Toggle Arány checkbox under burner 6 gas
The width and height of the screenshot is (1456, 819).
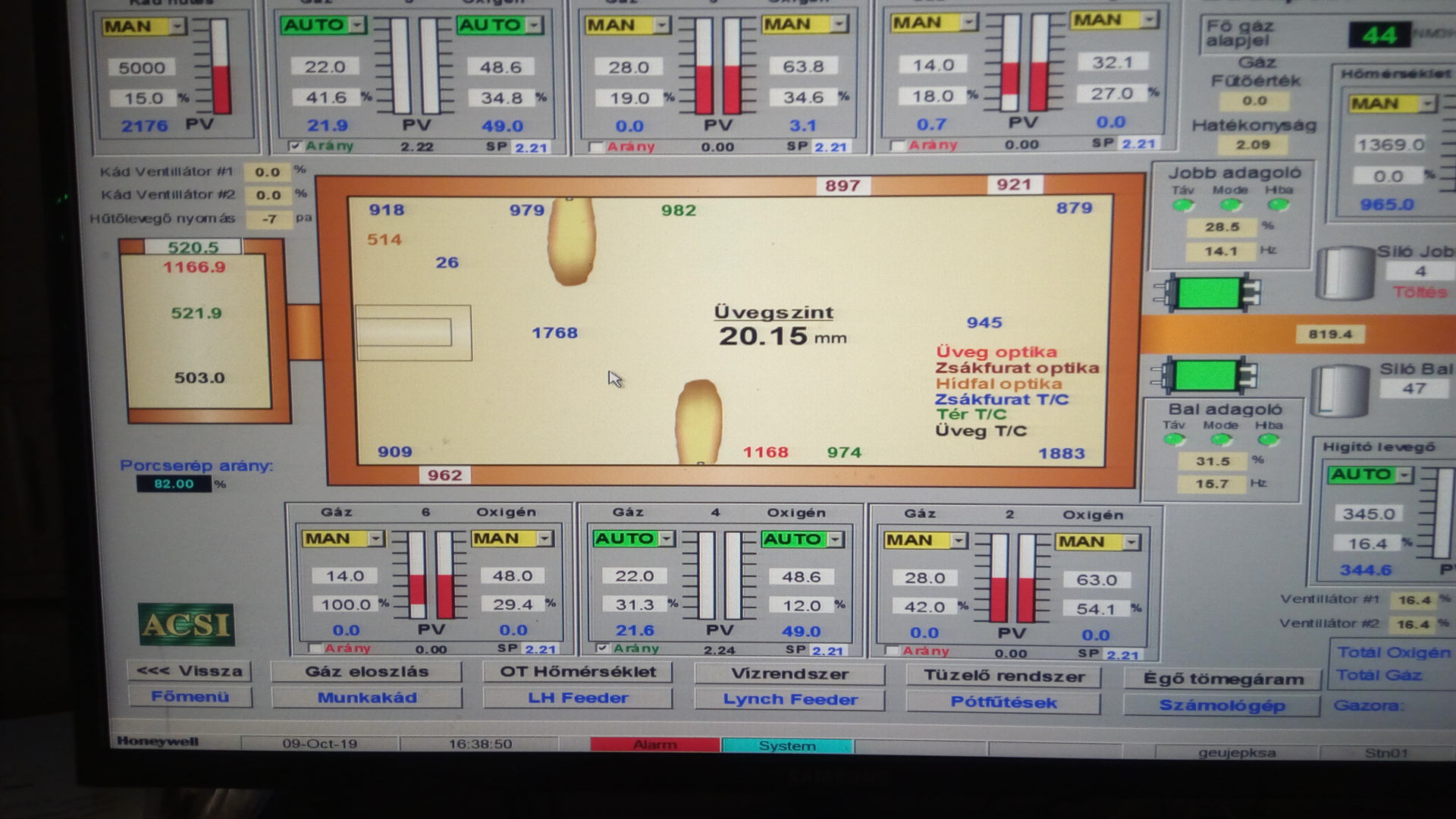pyautogui.click(x=315, y=648)
